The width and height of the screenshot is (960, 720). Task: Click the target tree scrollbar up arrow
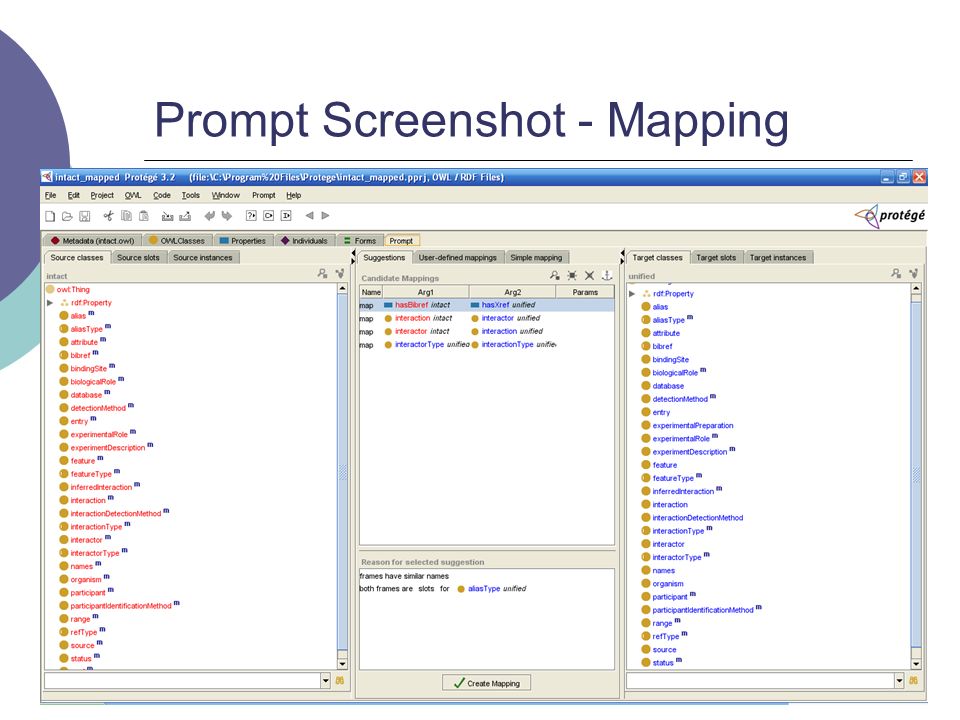pyautogui.click(x=916, y=288)
